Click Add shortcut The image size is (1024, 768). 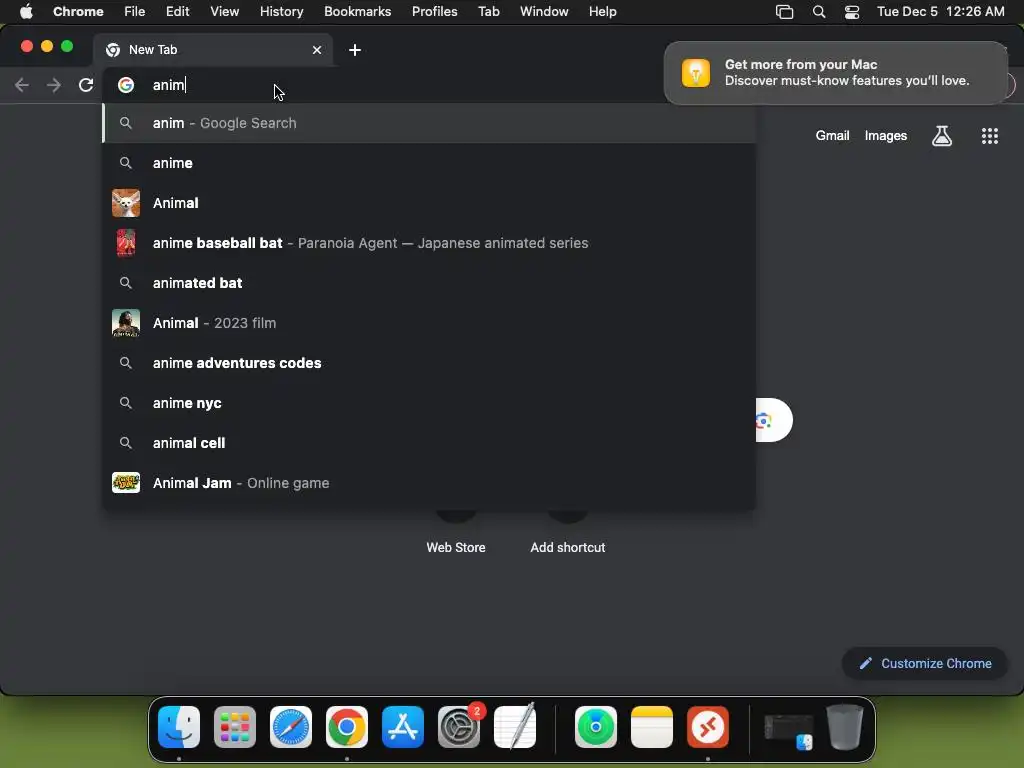pos(568,548)
